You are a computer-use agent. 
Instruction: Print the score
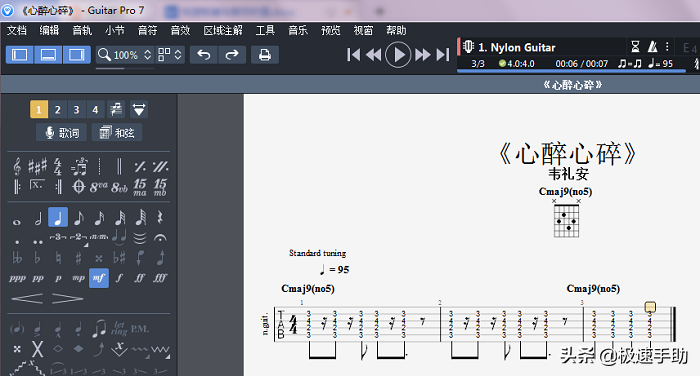[265, 55]
